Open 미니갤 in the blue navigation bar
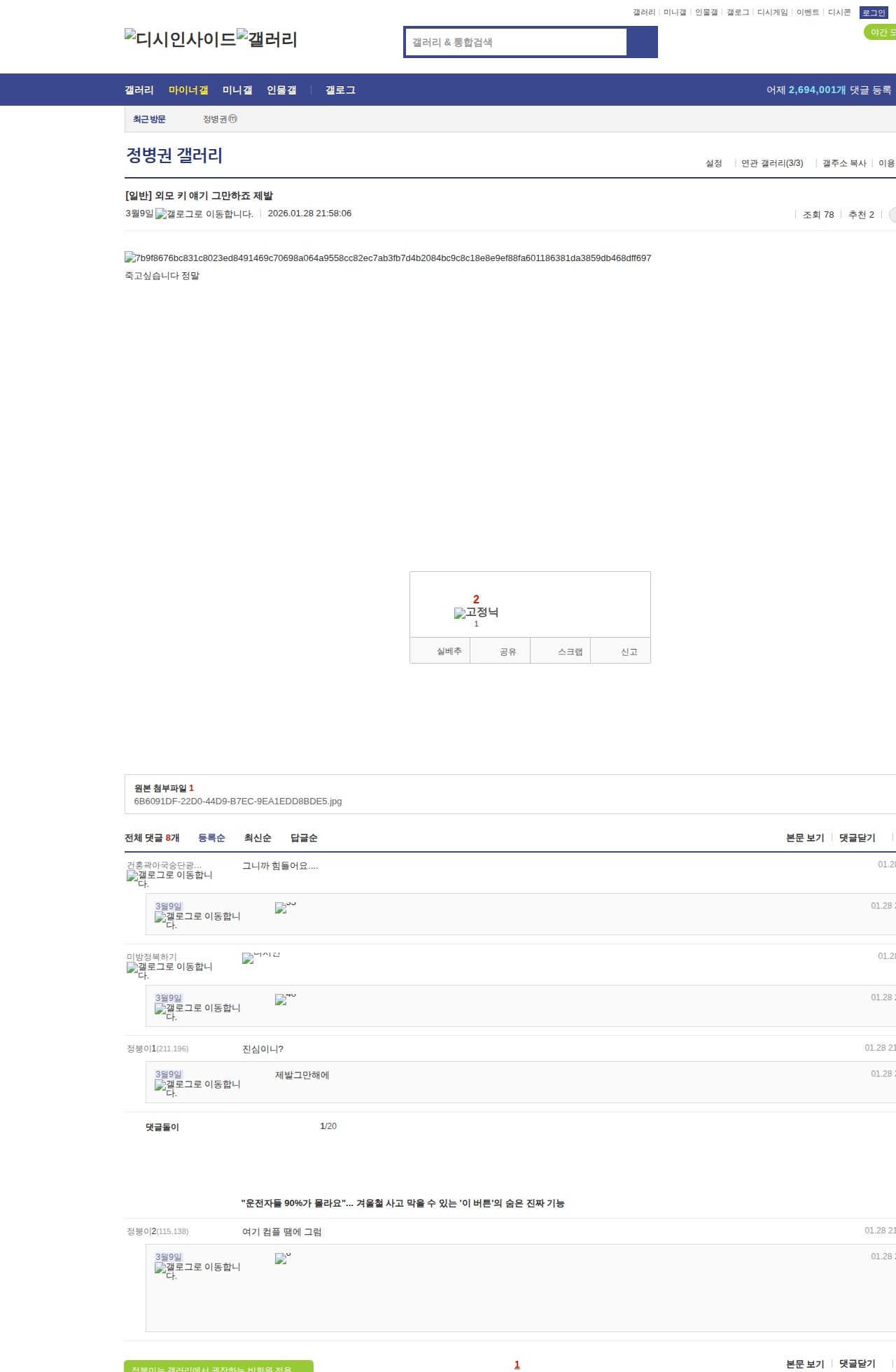The height and width of the screenshot is (1372, 896). pyautogui.click(x=237, y=90)
